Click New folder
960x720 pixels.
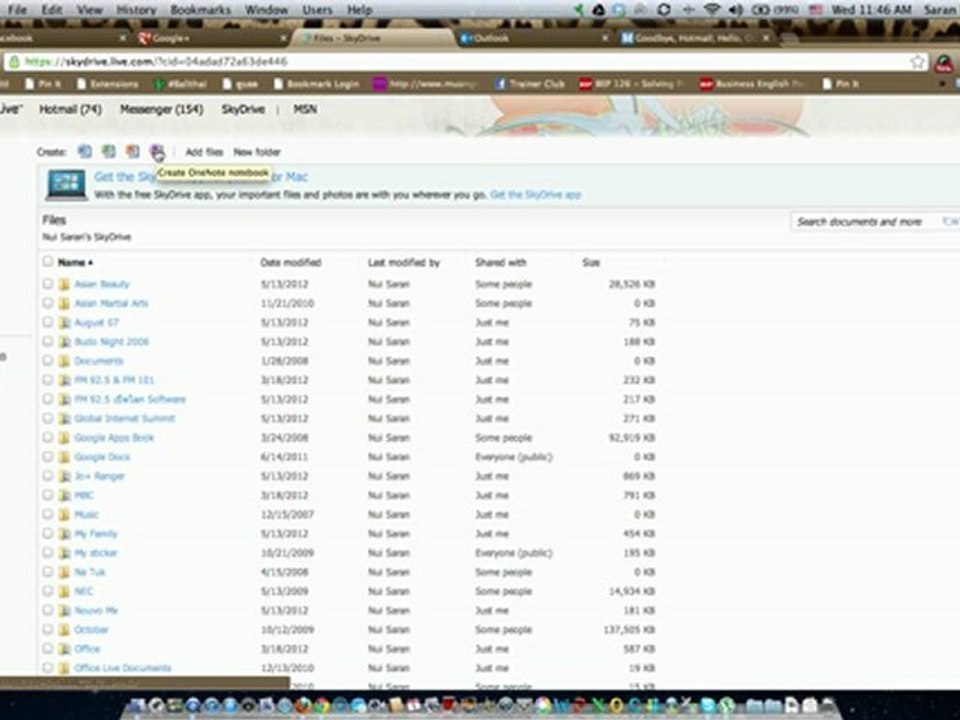[257, 152]
